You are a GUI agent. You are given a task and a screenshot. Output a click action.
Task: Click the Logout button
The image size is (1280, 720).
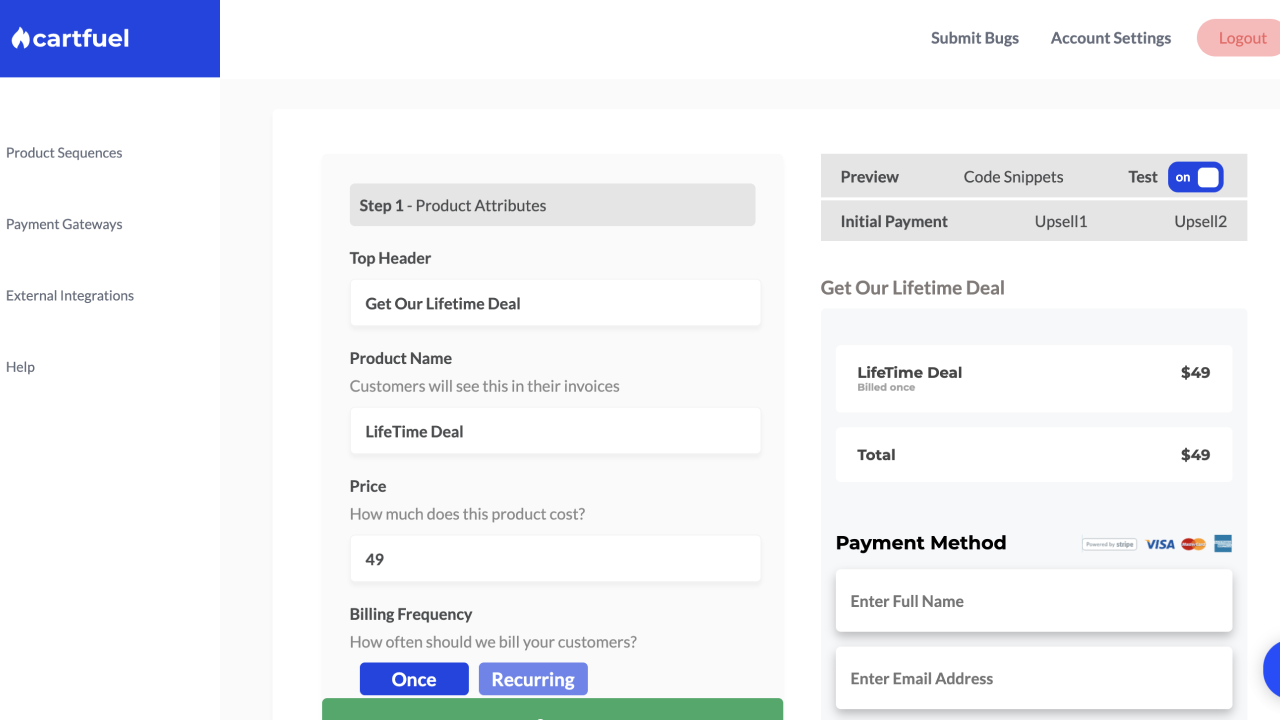pyautogui.click(x=1242, y=38)
